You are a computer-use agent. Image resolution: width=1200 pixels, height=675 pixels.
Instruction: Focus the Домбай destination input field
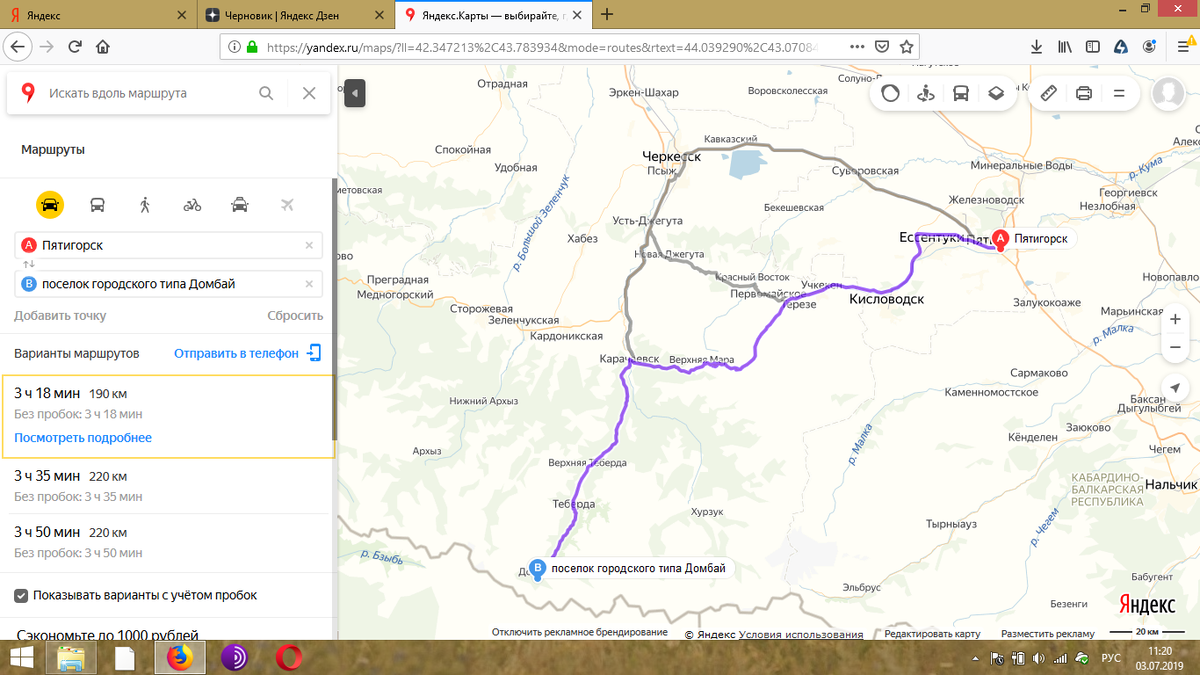tap(169, 284)
